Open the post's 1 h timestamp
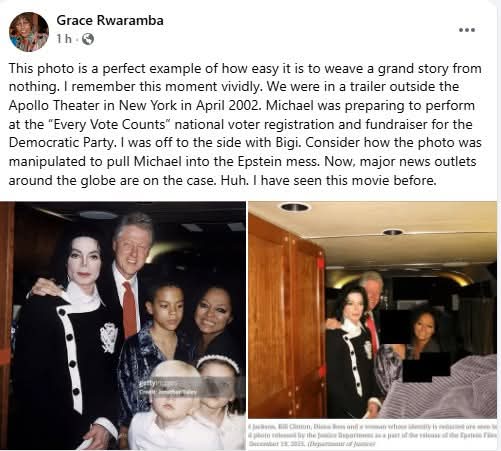This screenshot has width=501, height=451. 64,39
